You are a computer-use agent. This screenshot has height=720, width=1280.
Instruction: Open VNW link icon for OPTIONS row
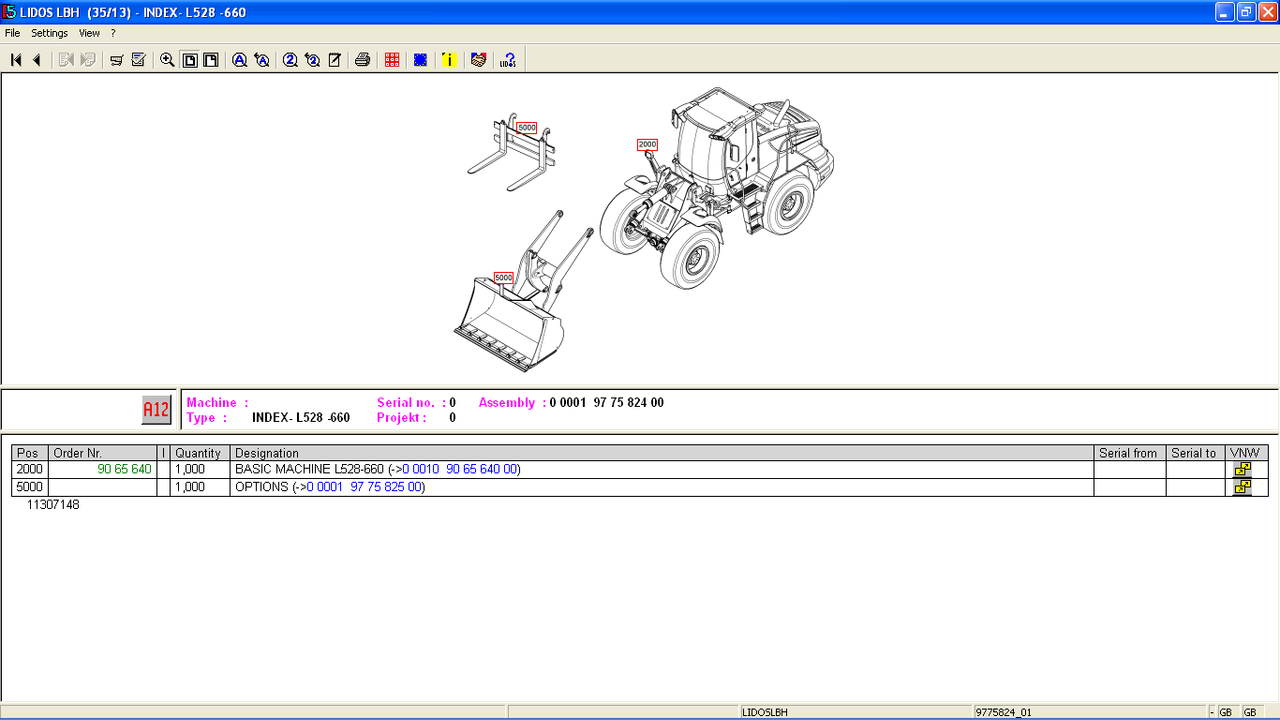pyautogui.click(x=1242, y=487)
